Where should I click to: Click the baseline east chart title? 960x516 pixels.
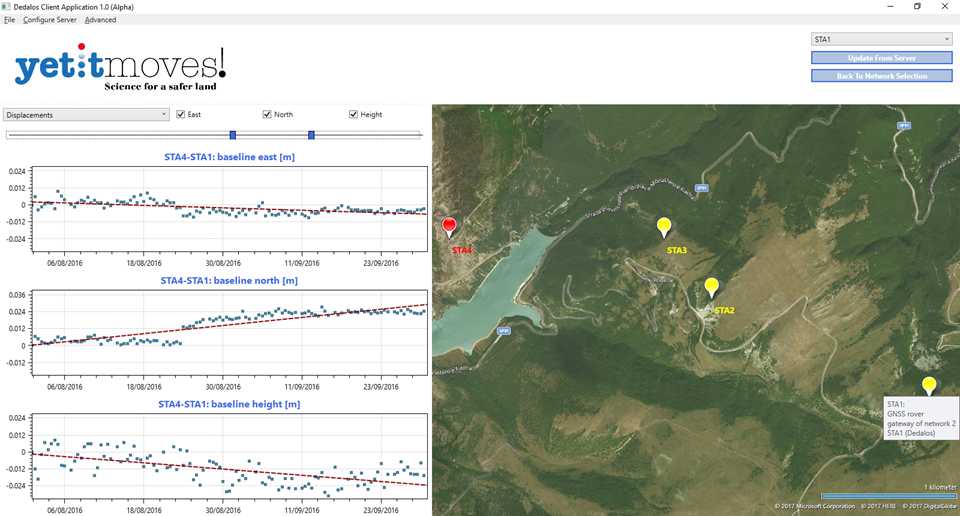pyautogui.click(x=230, y=157)
